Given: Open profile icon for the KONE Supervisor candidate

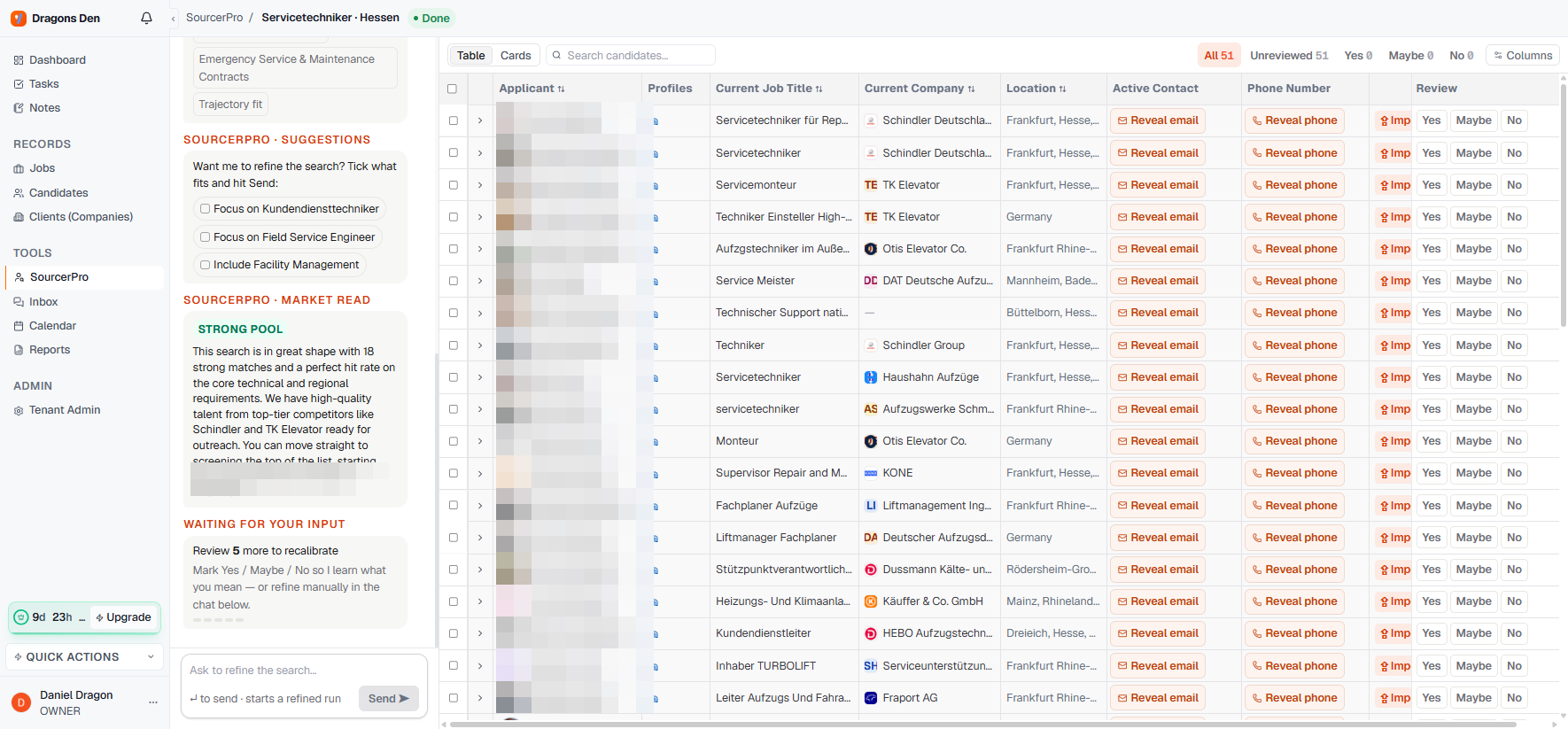Looking at the screenshot, I should coord(656,473).
